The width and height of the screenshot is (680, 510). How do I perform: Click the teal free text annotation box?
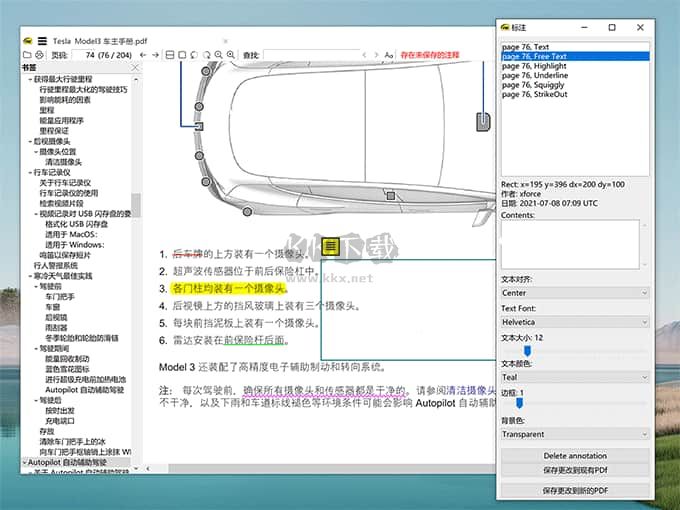[x=408, y=310]
